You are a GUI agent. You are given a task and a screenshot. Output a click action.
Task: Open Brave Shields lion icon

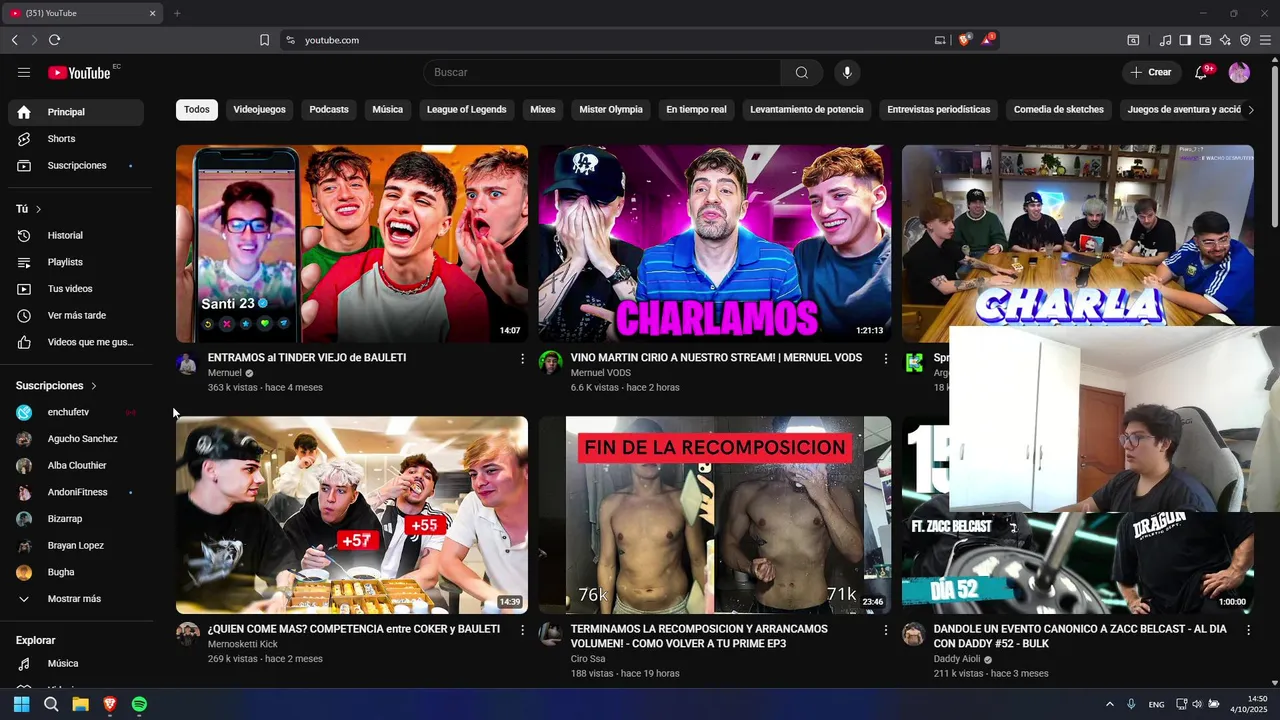tap(965, 40)
